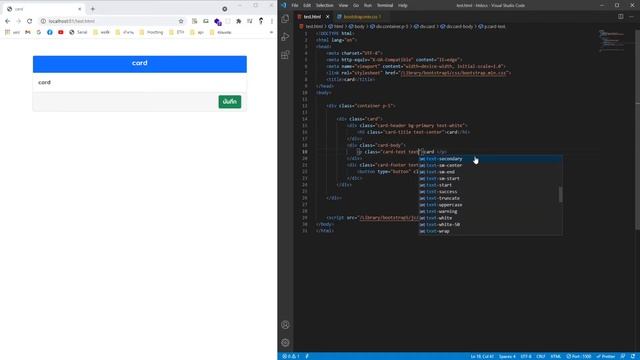Open the Gmail bookmark
Screen dimensions: 640x360
pos(28,32)
